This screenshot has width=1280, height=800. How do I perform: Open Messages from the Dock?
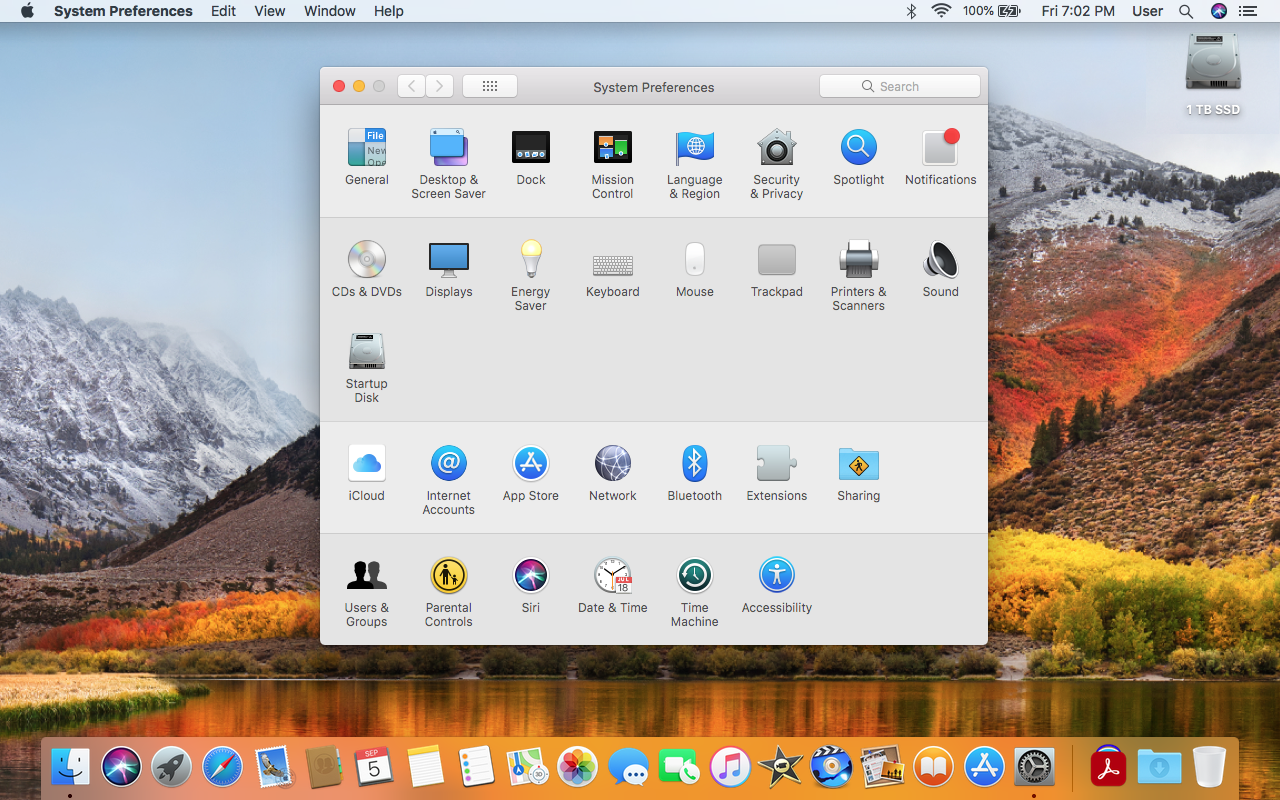click(629, 767)
